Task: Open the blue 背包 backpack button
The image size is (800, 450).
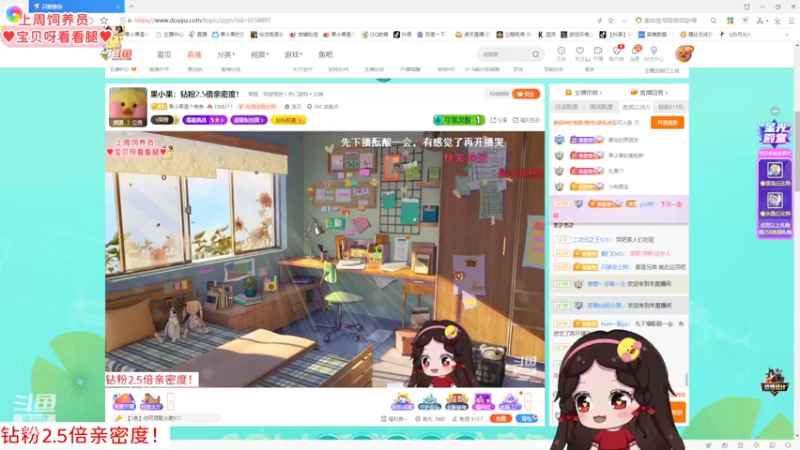Action: pos(527,418)
